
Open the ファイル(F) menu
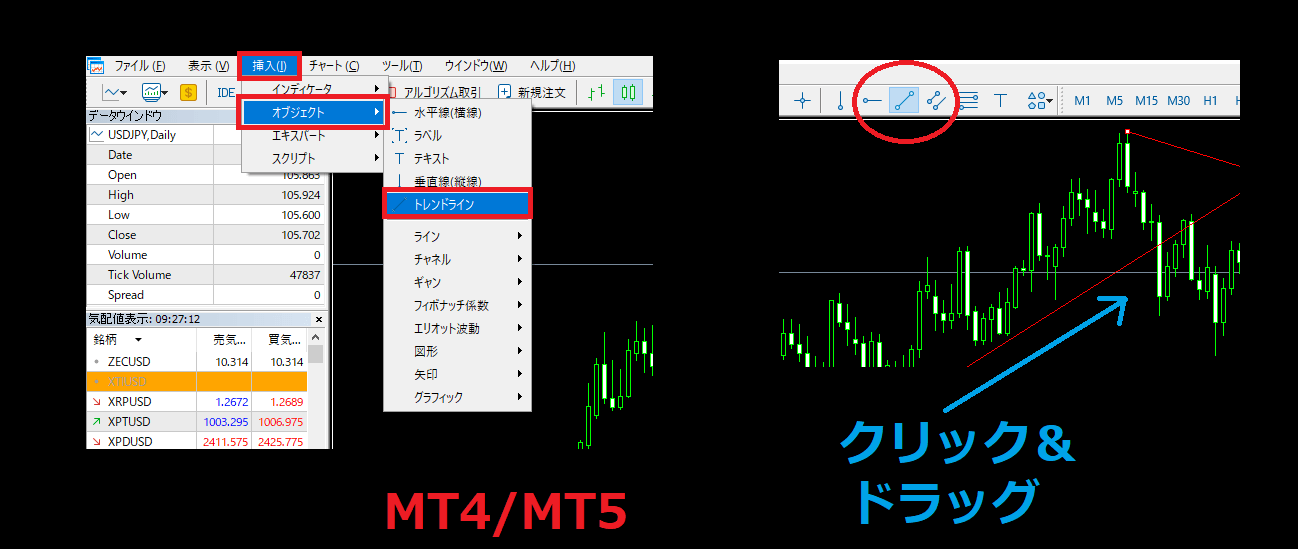[139, 66]
